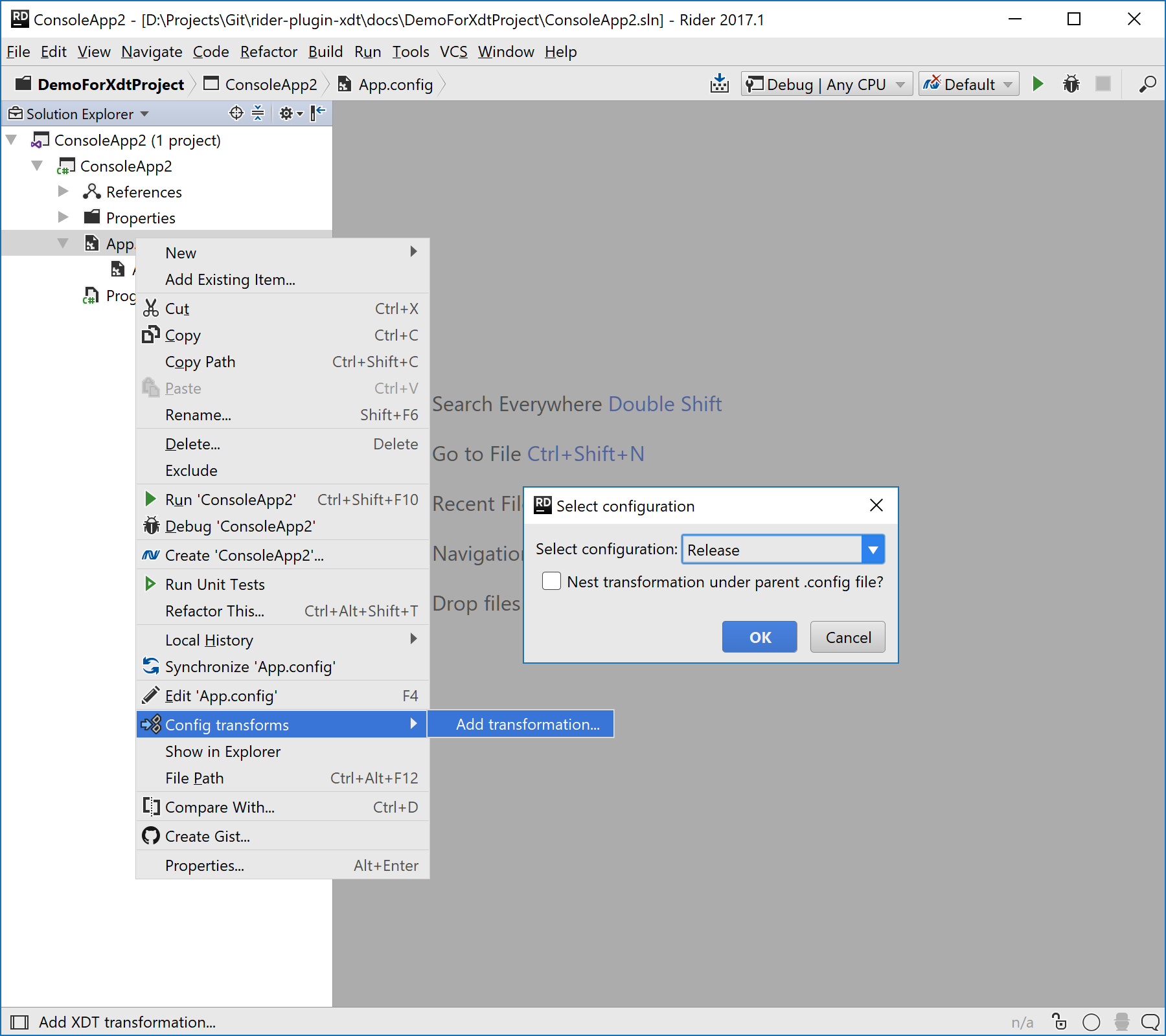The height and width of the screenshot is (1036, 1166).
Task: Open Debug | Any CPU configuration dropdown
Action: 827,84
